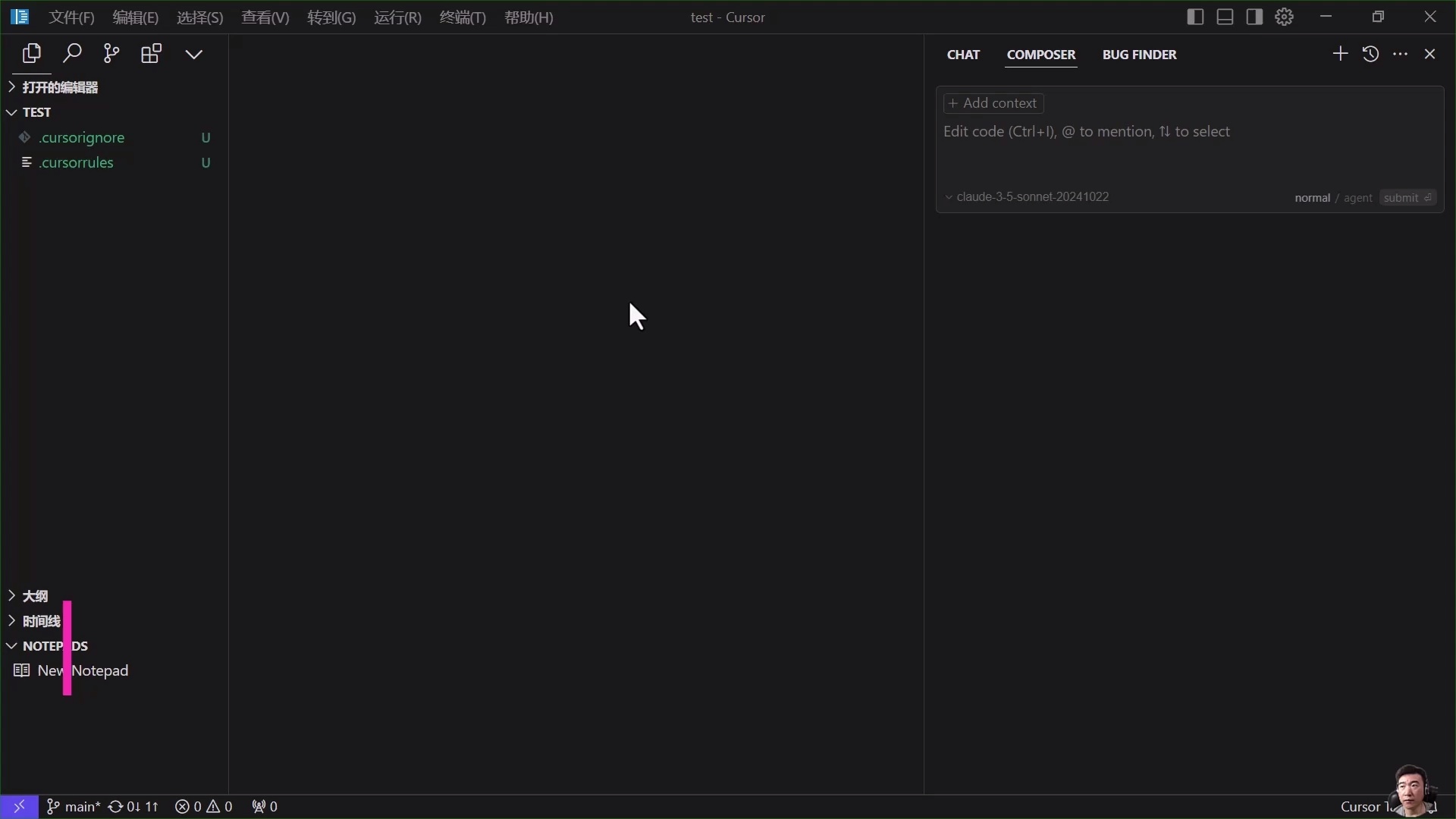Select the search icon in the sidebar
Image resolution: width=1456 pixels, height=819 pixels.
tap(72, 53)
